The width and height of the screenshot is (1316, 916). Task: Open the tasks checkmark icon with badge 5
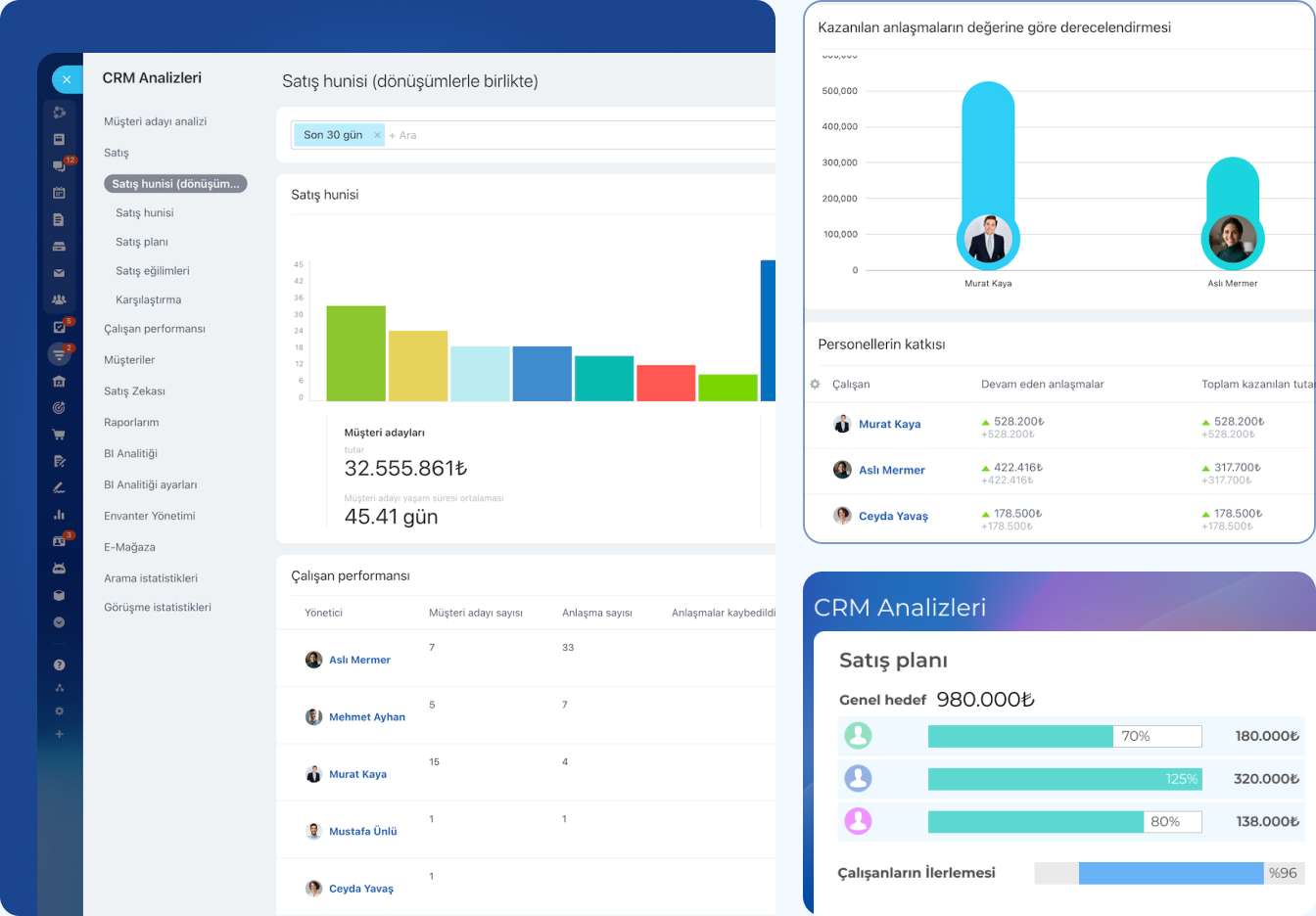coord(59,327)
